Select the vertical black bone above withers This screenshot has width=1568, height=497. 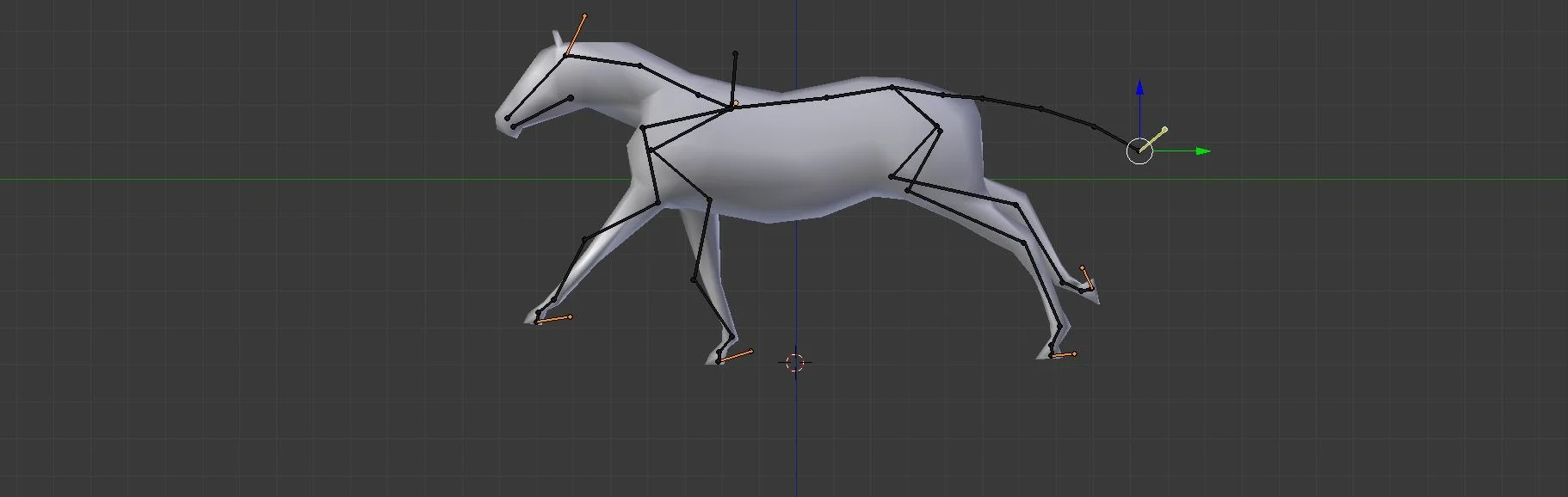click(x=734, y=80)
